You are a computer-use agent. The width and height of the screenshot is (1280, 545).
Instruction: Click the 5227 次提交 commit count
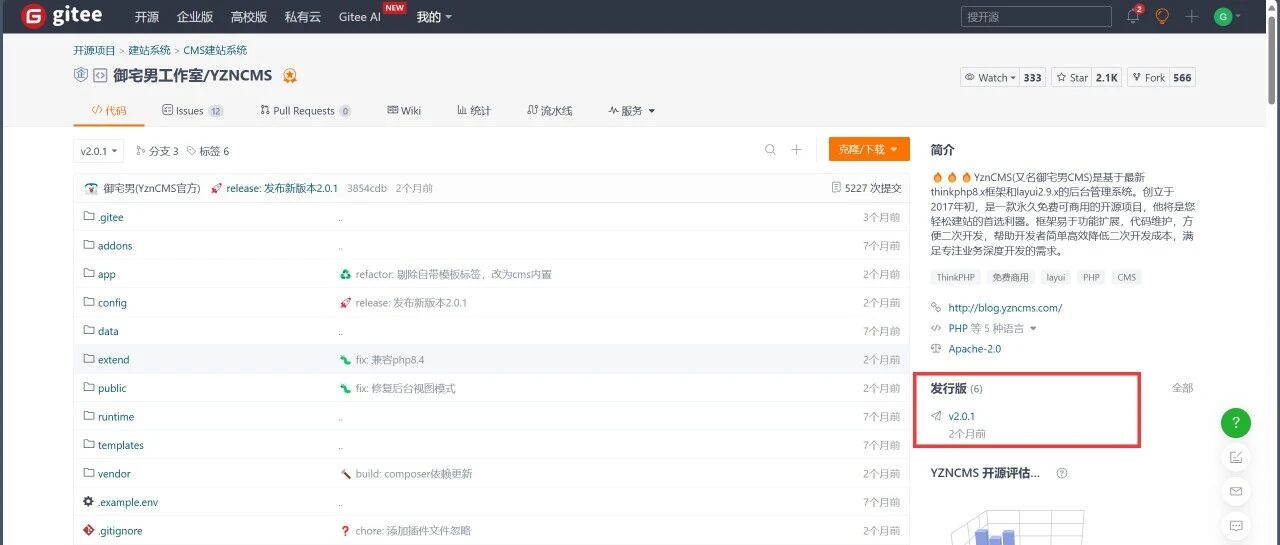click(866, 188)
